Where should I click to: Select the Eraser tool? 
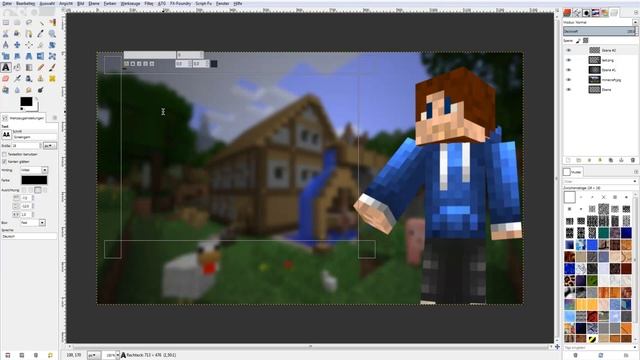pos(6,78)
